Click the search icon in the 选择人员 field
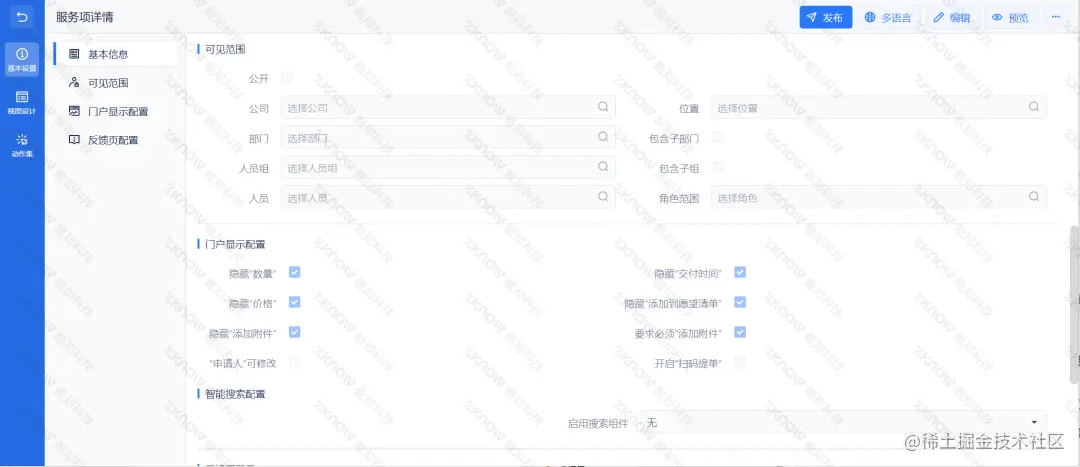The height and width of the screenshot is (467, 1080). [603, 196]
